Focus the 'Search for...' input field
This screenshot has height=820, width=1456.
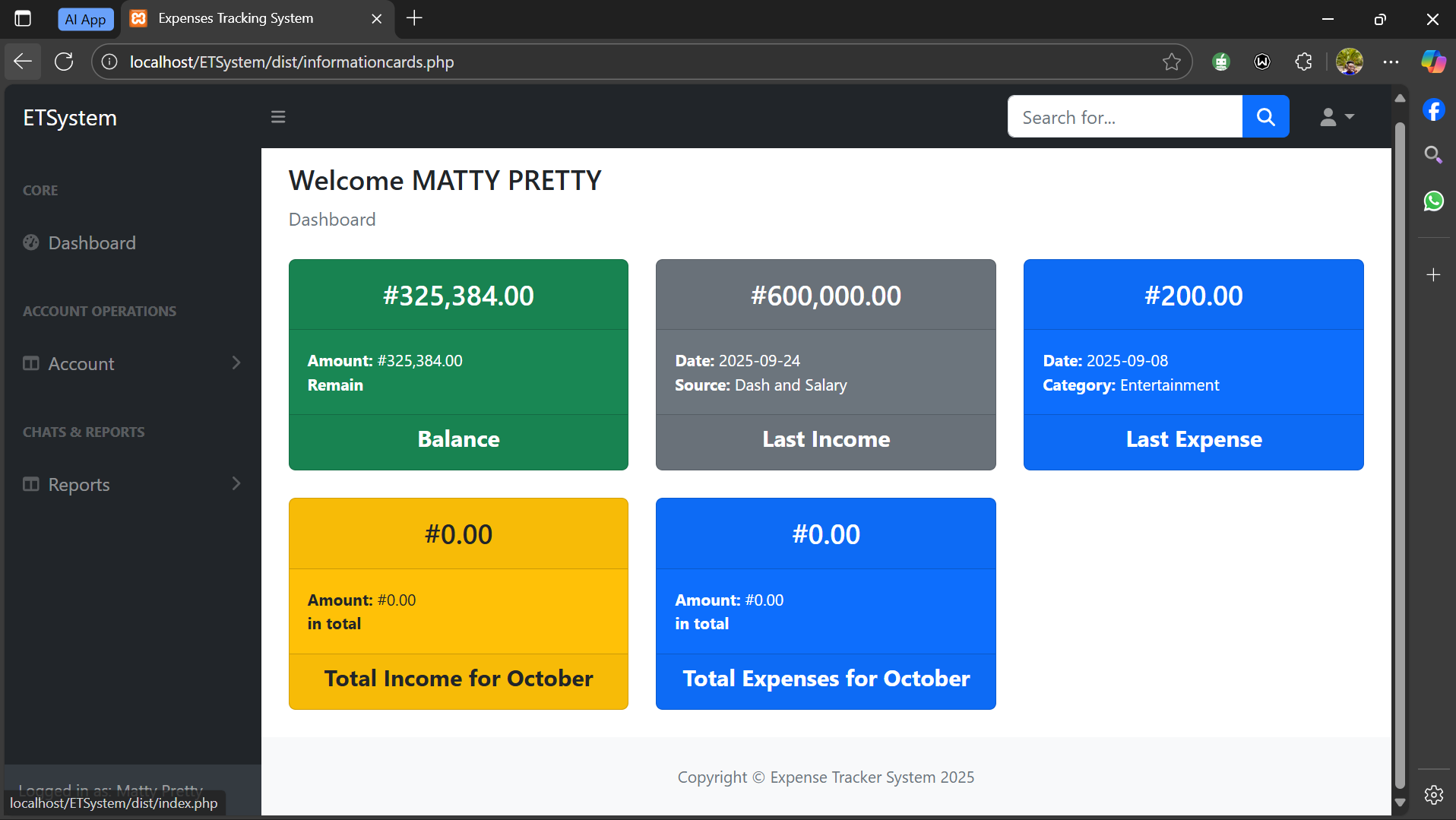(1125, 117)
